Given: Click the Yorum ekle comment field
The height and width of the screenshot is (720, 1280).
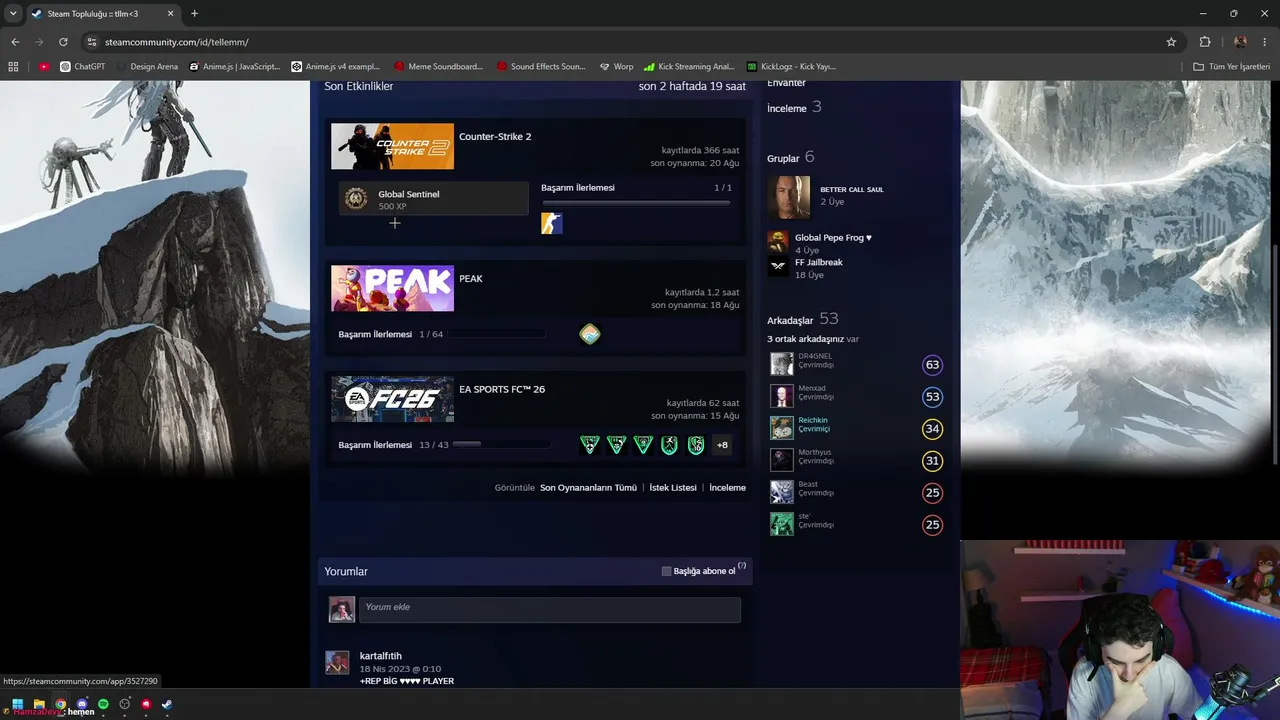Looking at the screenshot, I should point(550,609).
